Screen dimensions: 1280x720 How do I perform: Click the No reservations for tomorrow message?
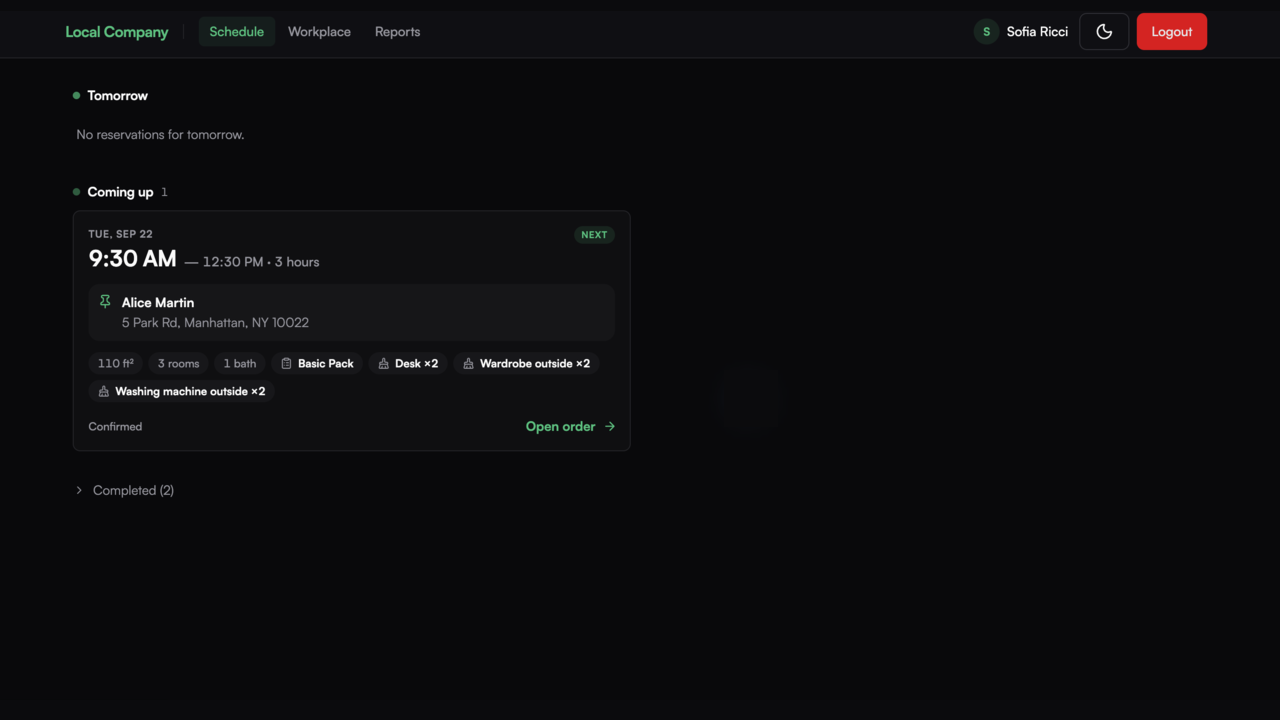click(x=160, y=134)
